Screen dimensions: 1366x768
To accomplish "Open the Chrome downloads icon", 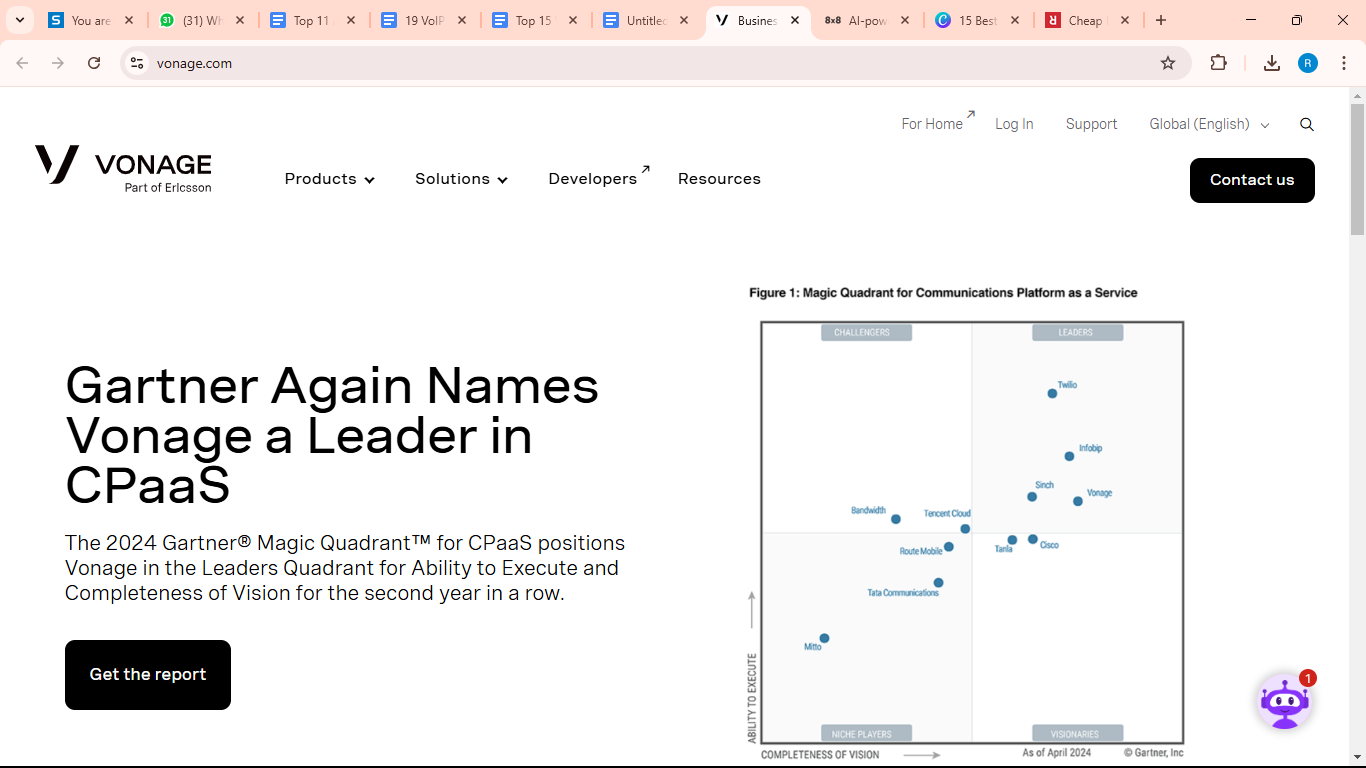I will click(x=1272, y=63).
